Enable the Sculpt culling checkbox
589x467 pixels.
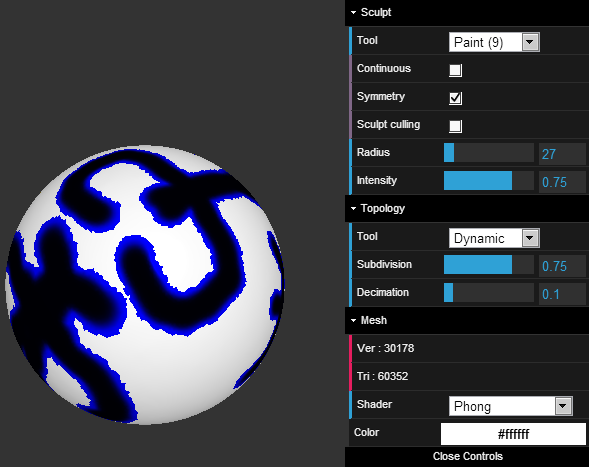pos(455,126)
